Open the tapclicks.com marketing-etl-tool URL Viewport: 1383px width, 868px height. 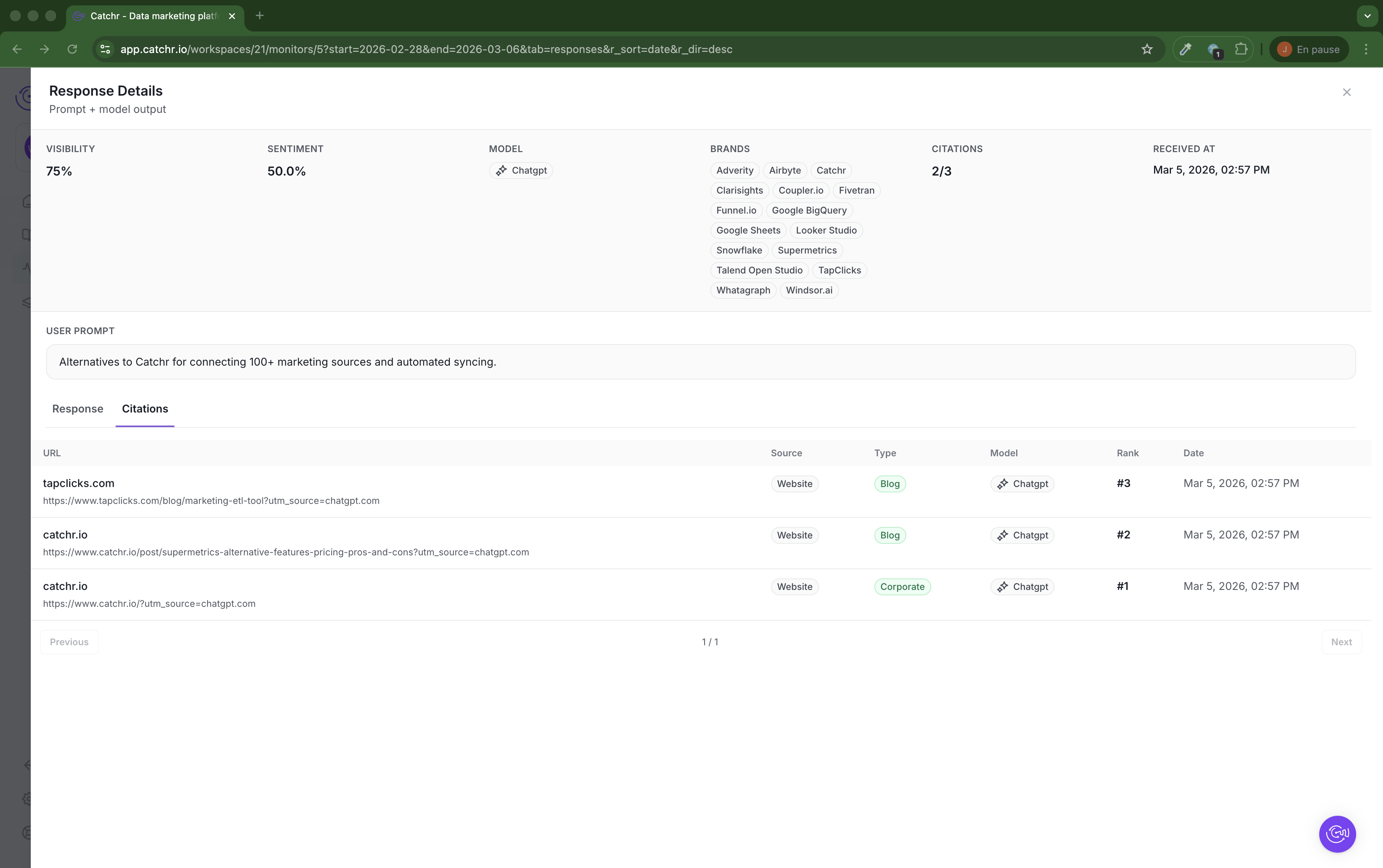coord(211,500)
